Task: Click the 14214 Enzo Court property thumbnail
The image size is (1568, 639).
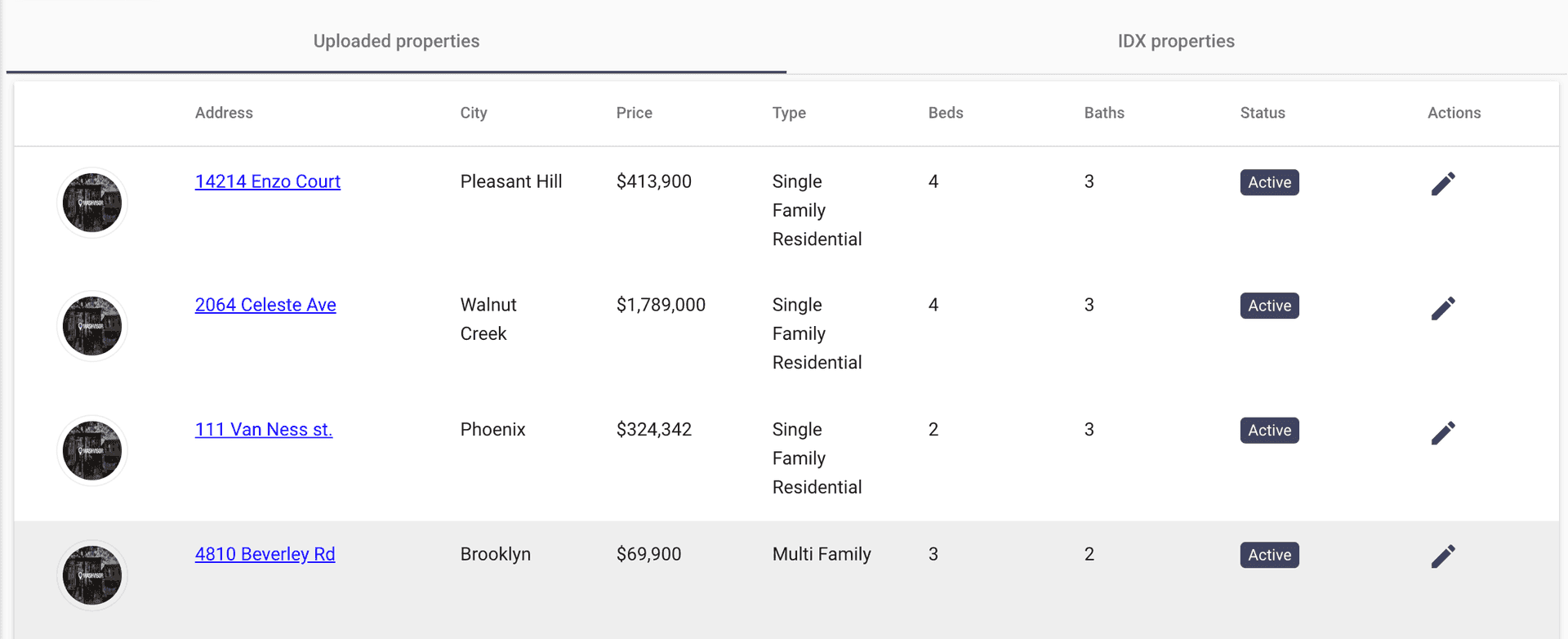Action: 92,203
